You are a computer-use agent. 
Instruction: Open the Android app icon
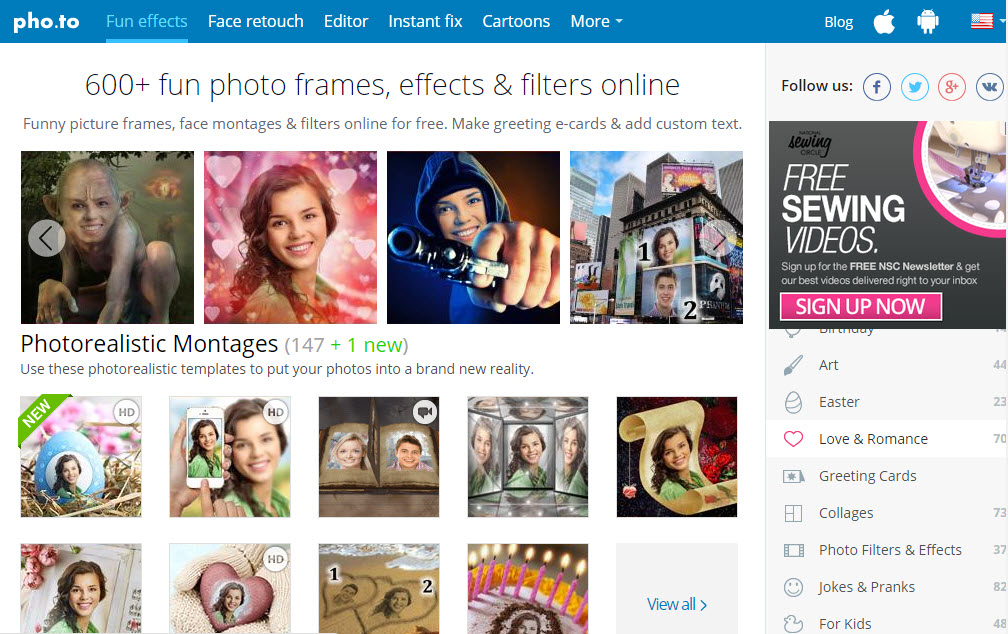click(928, 22)
